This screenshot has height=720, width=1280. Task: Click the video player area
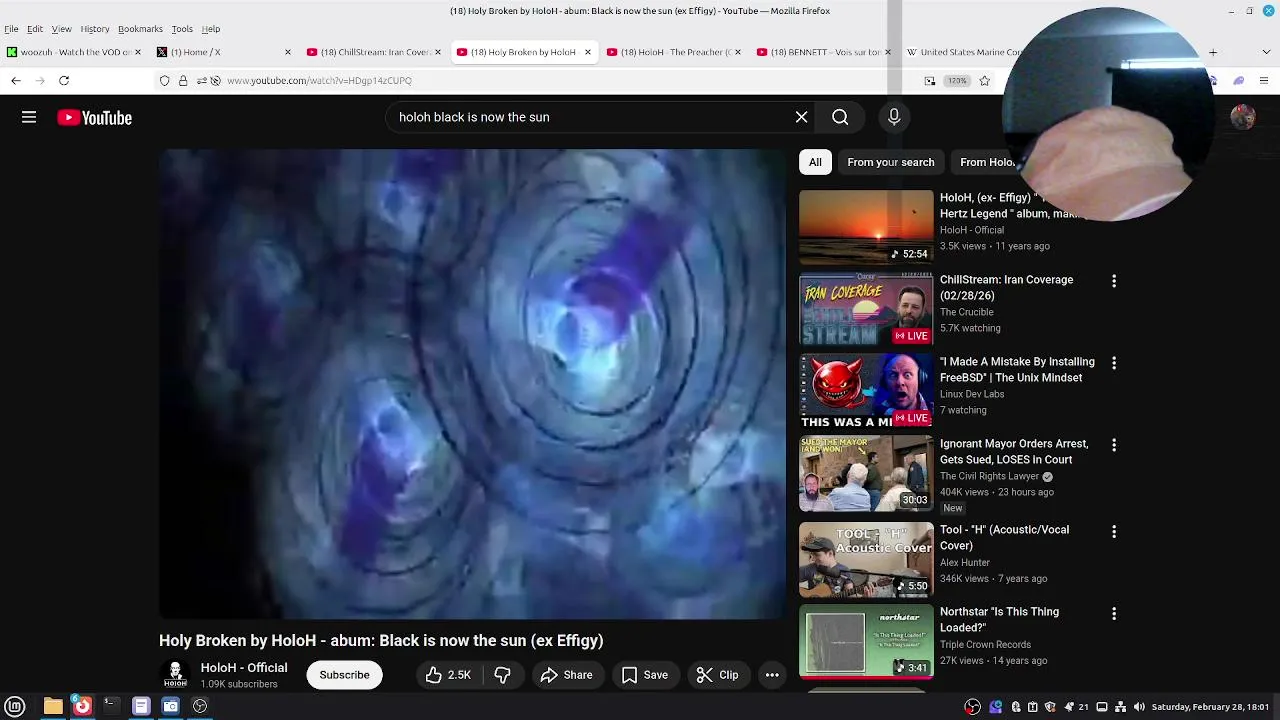point(473,384)
